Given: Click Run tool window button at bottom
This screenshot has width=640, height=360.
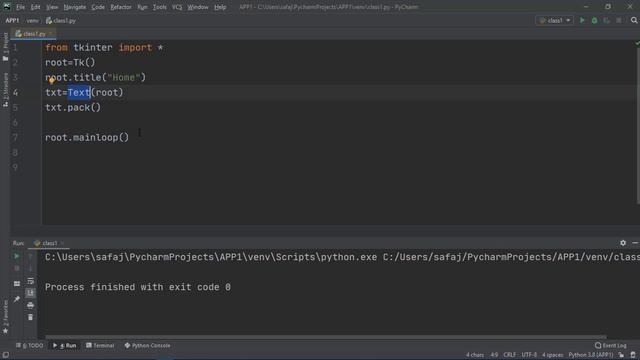Looking at the screenshot, I should point(64,345).
